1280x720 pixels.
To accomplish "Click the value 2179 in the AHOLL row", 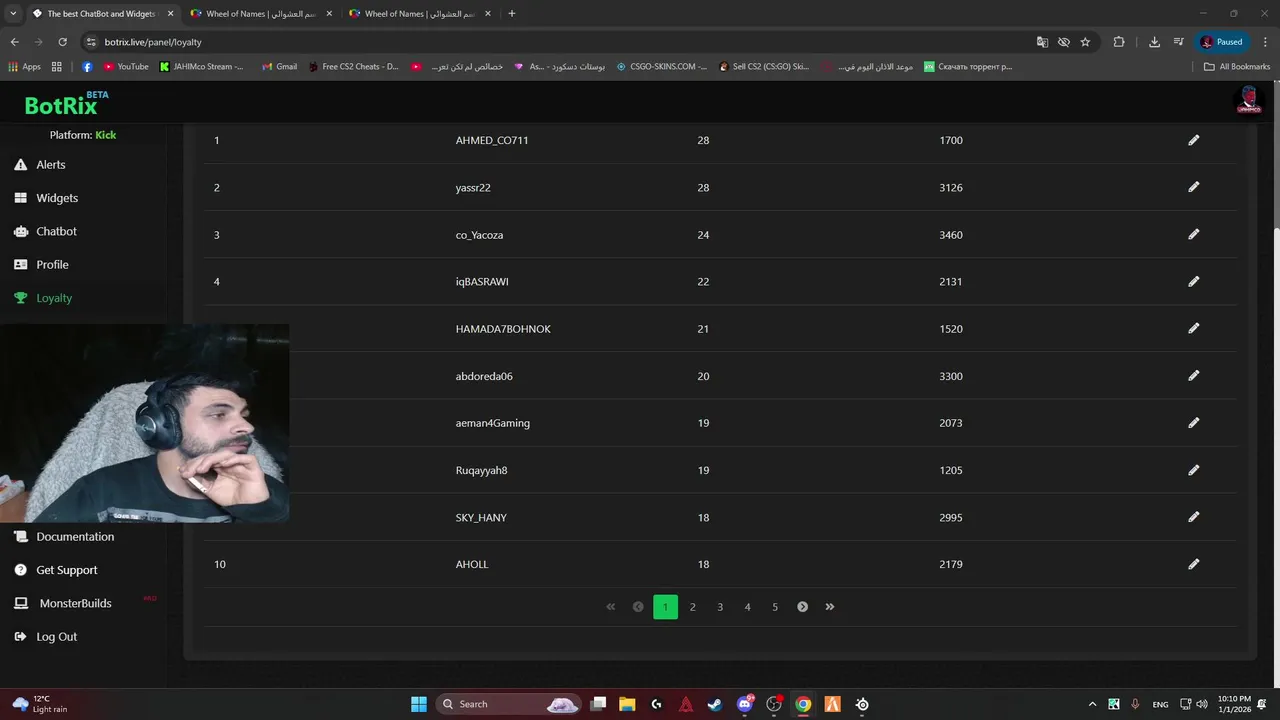I will tap(951, 564).
